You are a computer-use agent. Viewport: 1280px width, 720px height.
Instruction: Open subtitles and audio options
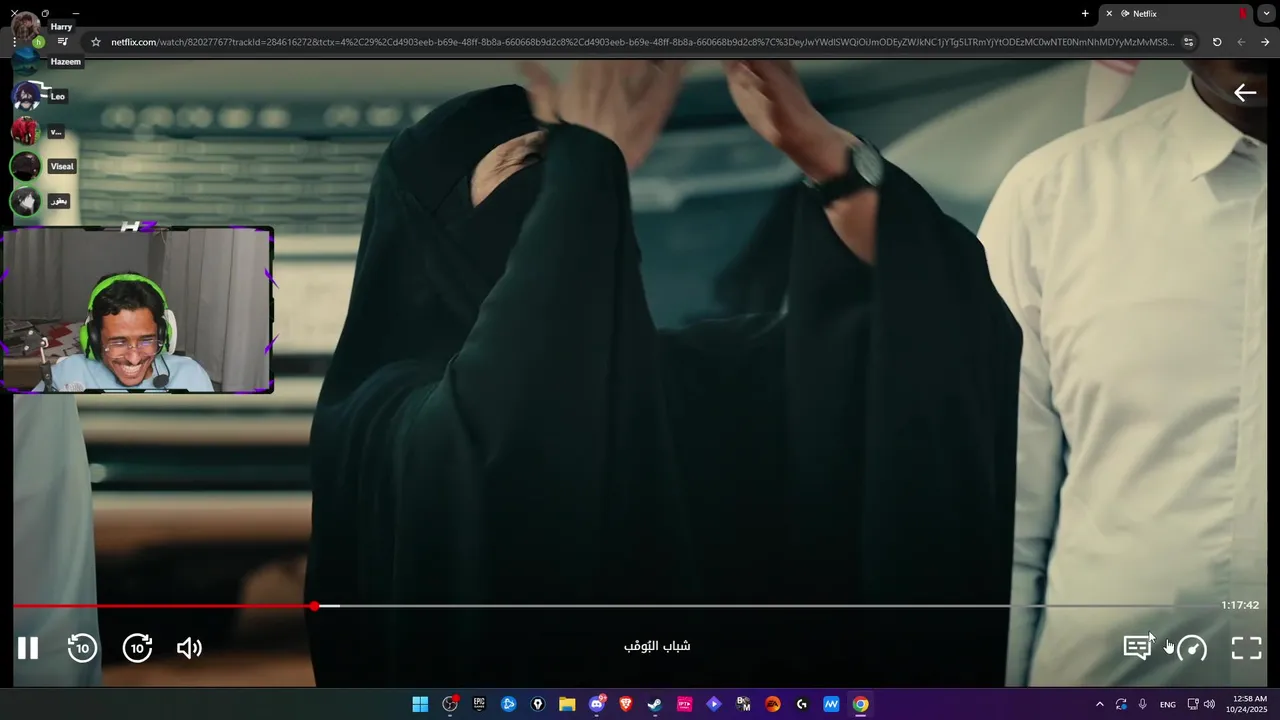[x=1137, y=648]
